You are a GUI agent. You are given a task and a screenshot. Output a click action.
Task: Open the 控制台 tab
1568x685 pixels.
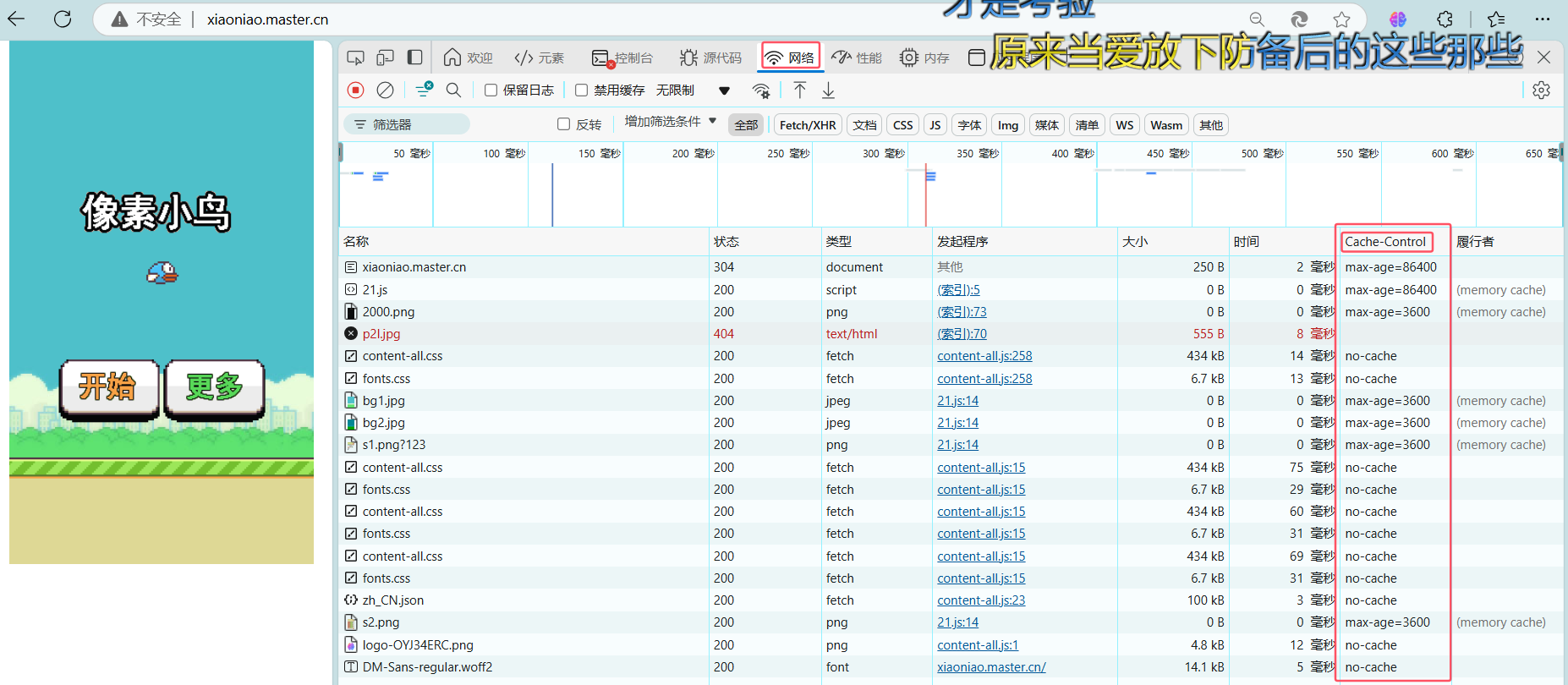click(x=622, y=58)
